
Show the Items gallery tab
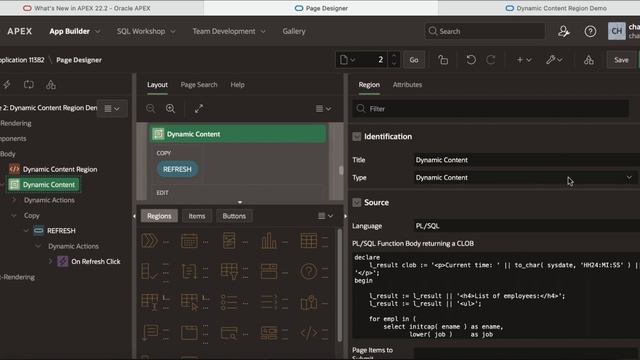(197, 216)
